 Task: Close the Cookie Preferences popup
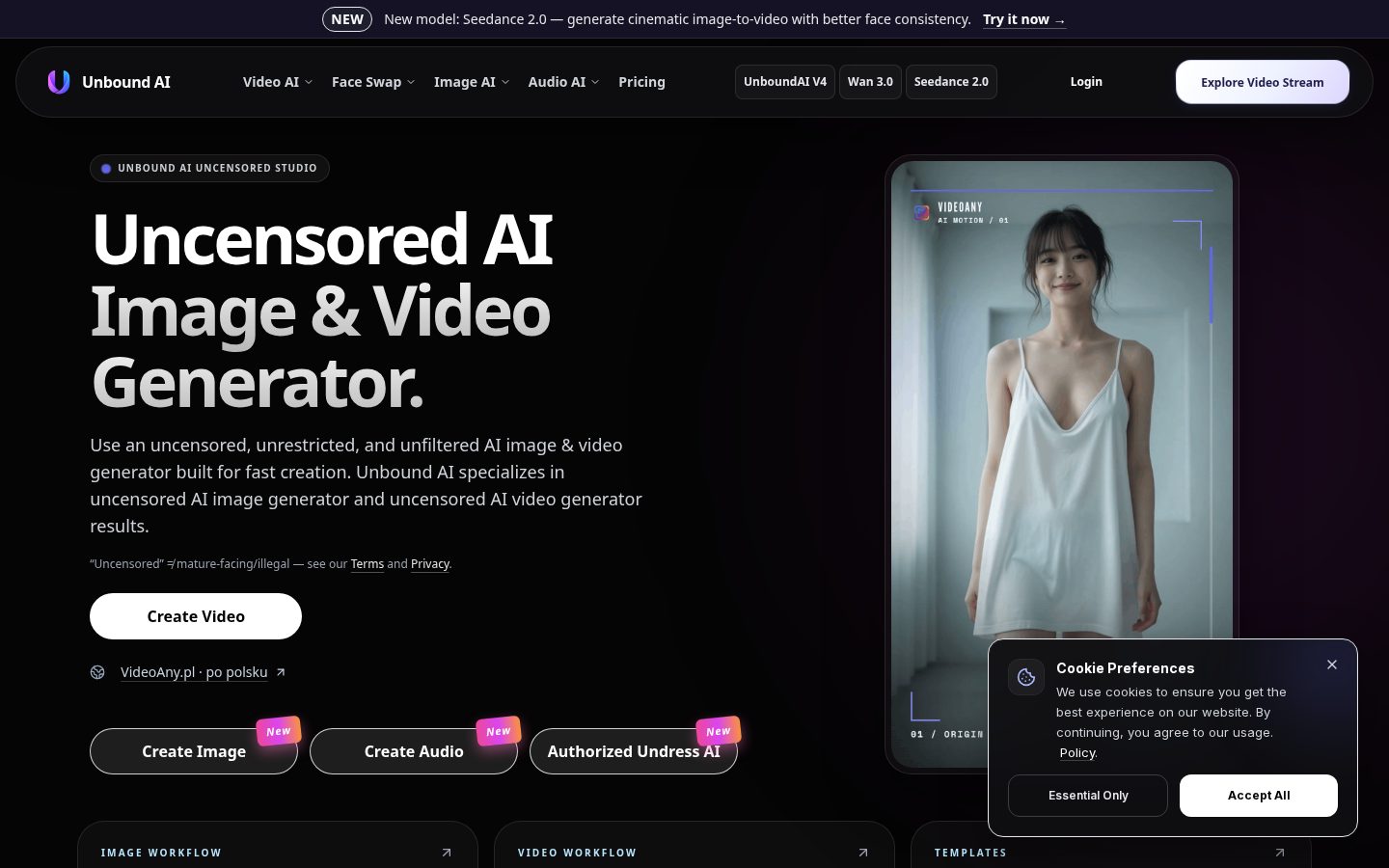tap(1332, 665)
